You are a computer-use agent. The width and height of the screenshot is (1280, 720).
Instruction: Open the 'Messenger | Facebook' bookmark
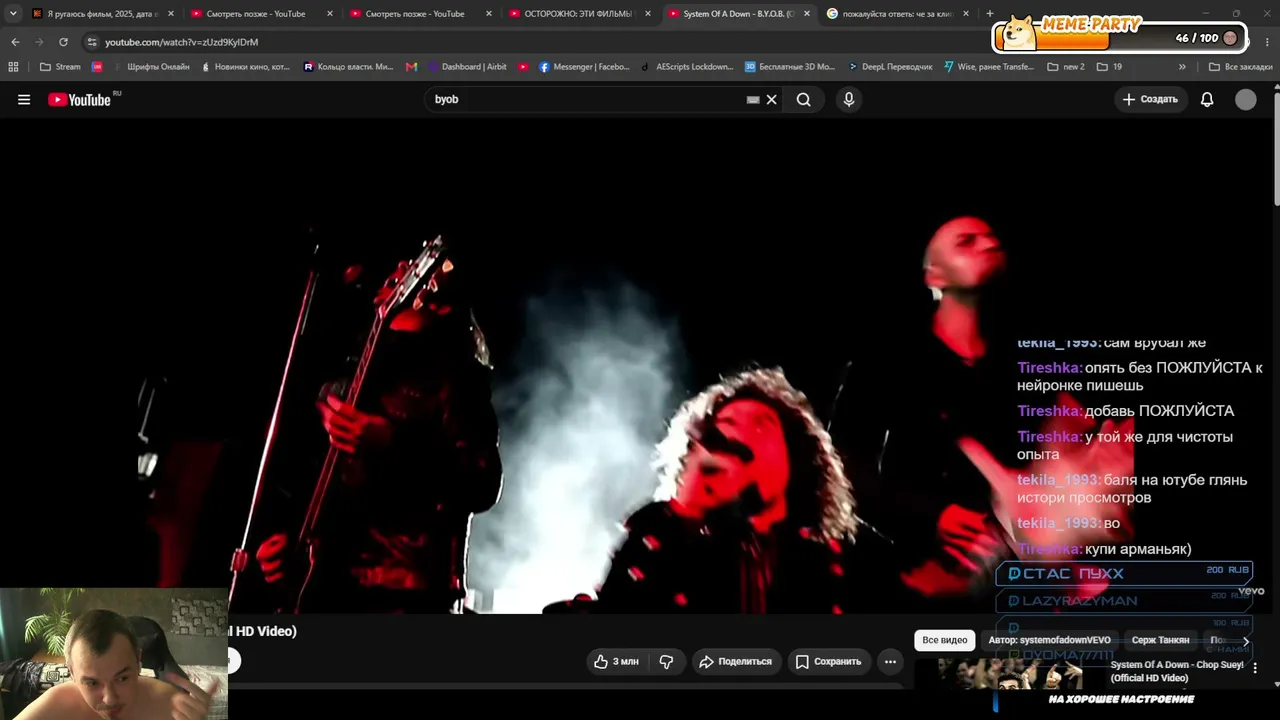(x=584, y=67)
